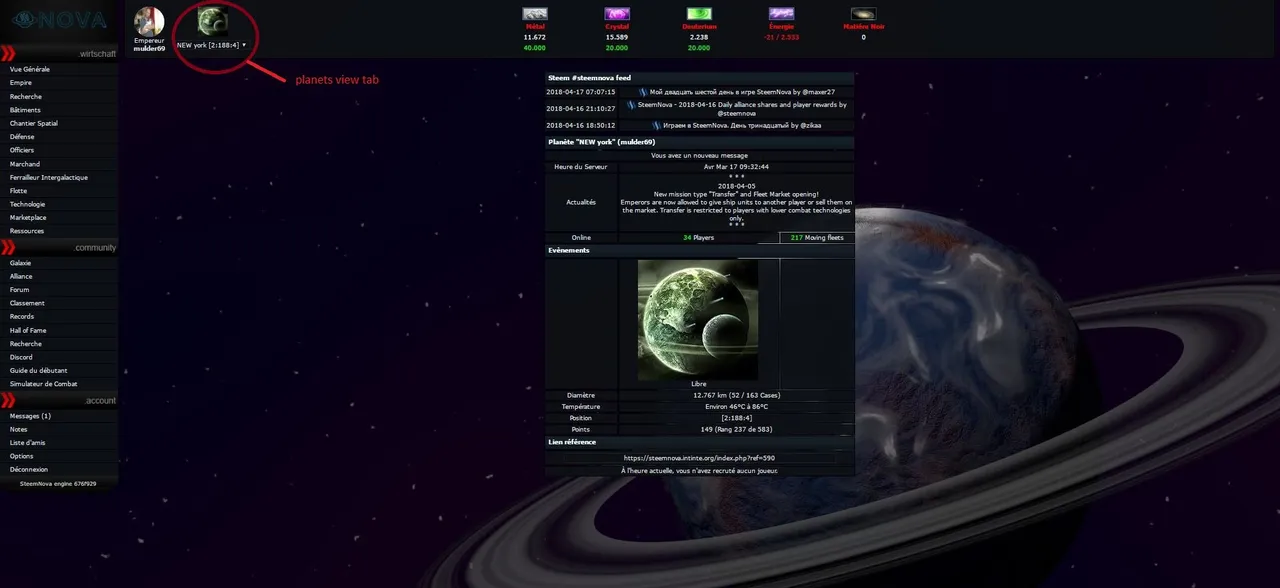Image resolution: width=1280 pixels, height=588 pixels.
Task: Open the Bâtiments menu
Action: point(25,110)
